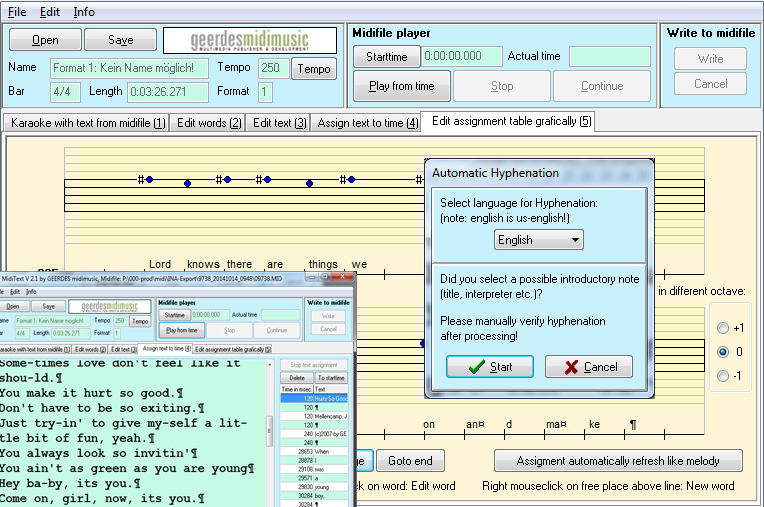Click Assignment automatically refresh like melody
This screenshot has width=764, height=507.
click(x=618, y=461)
